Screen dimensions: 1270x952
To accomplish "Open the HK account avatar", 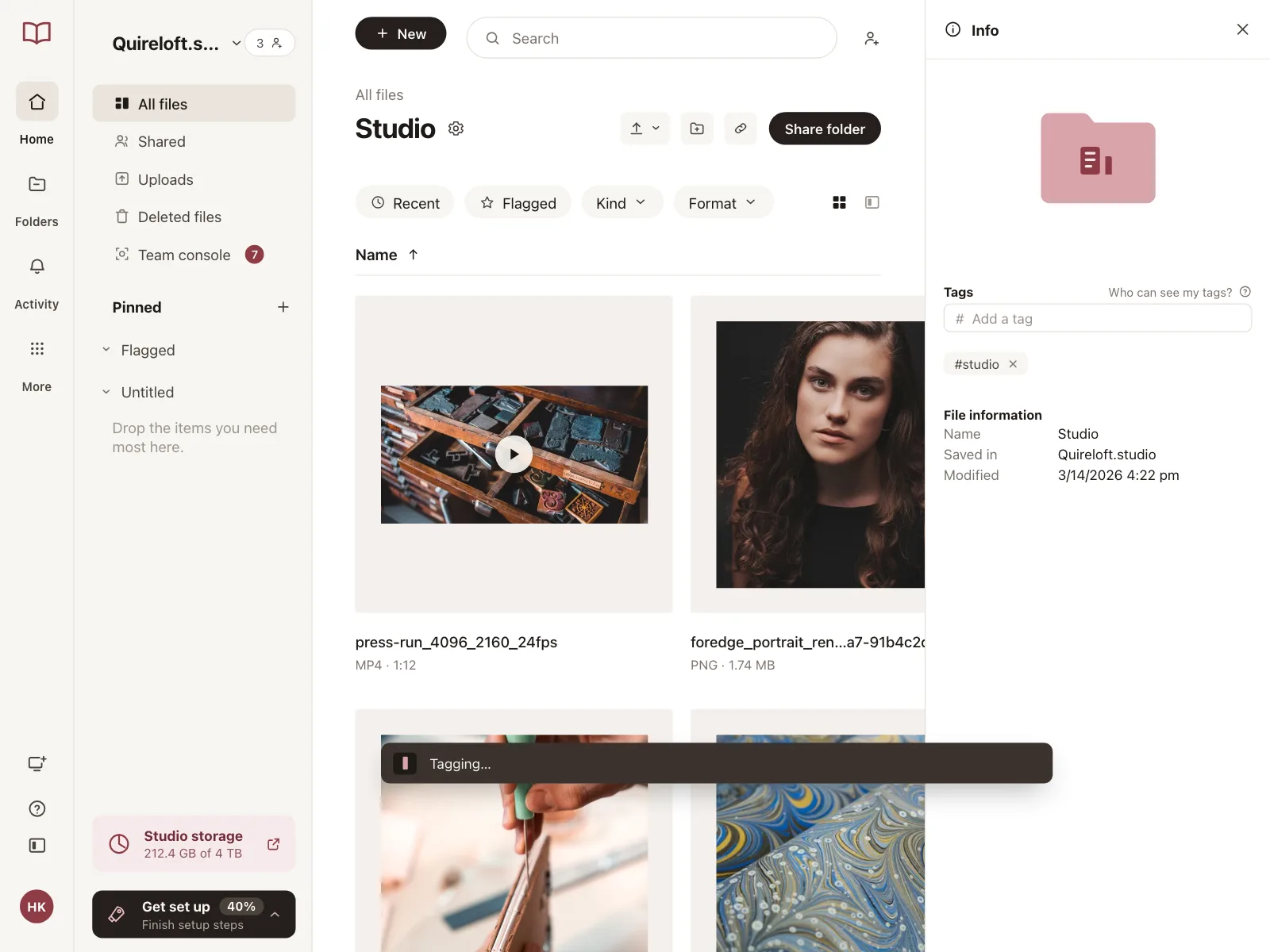I will [x=37, y=907].
